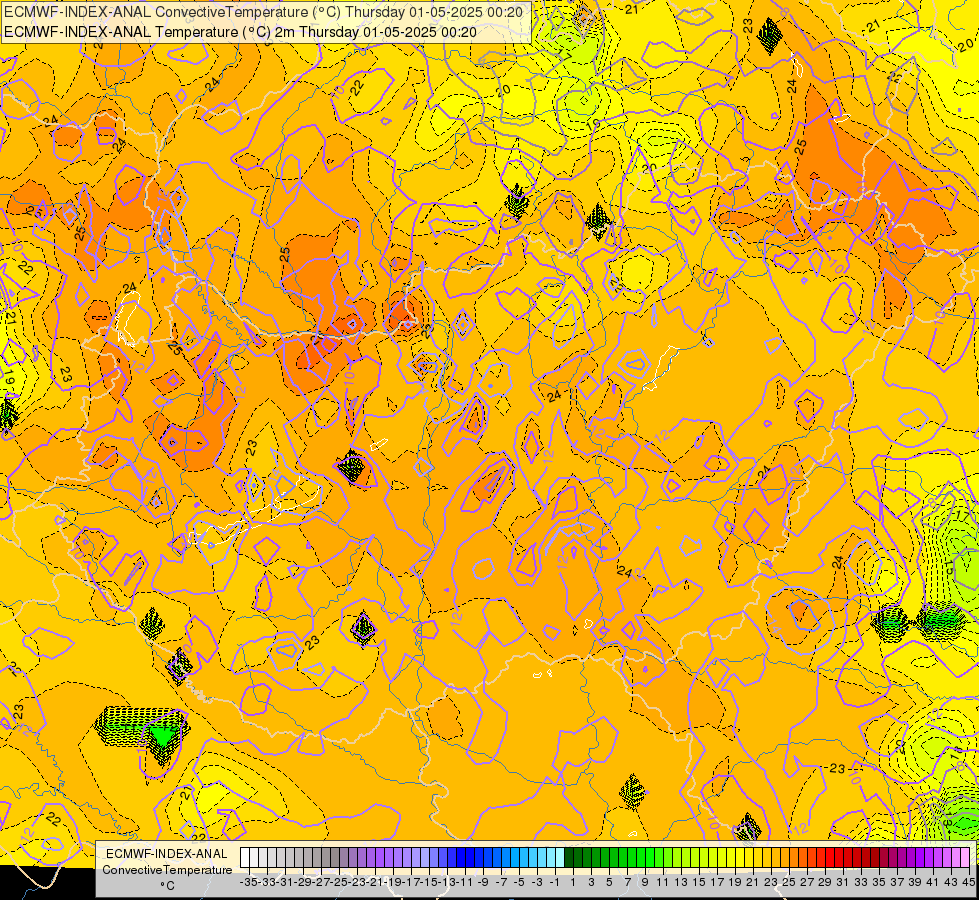Click the ConvectiveTemperature title line at top
The image size is (979, 900).
(x=263, y=11)
